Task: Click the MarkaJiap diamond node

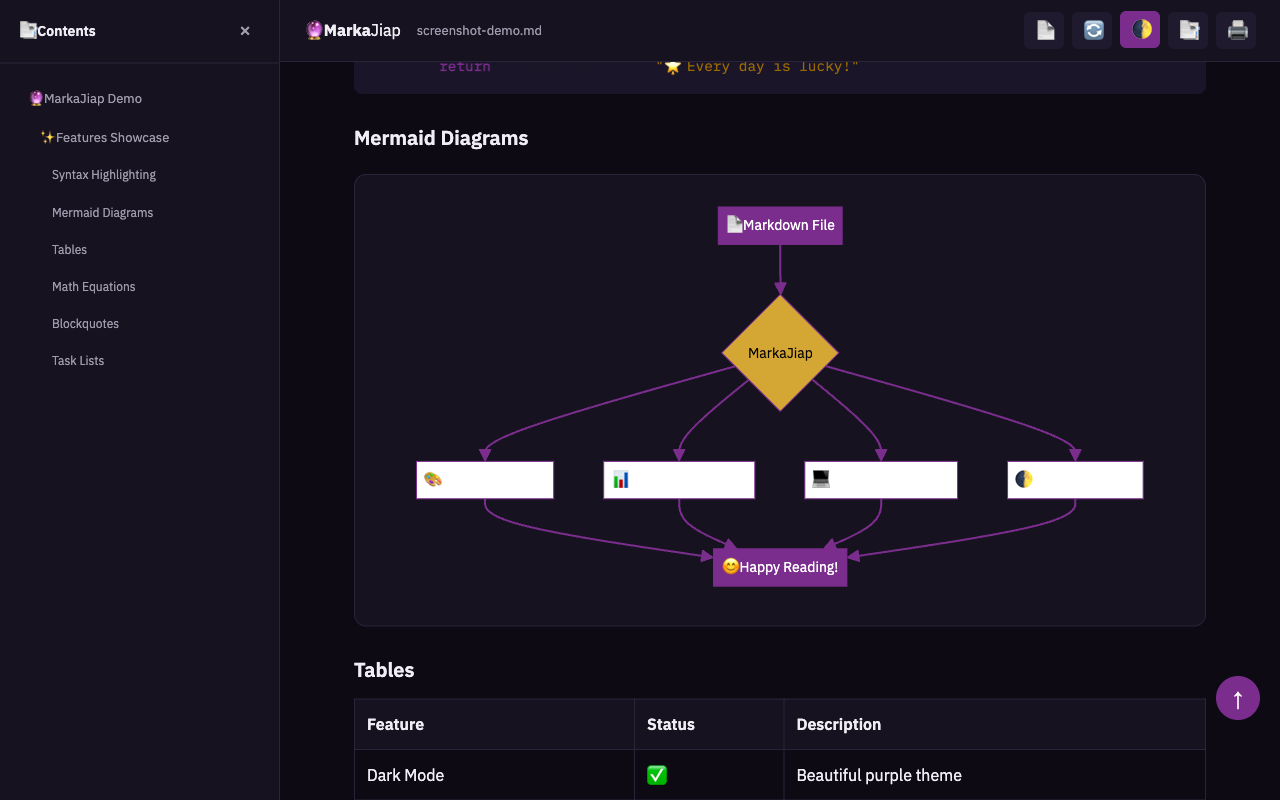Action: pos(780,353)
